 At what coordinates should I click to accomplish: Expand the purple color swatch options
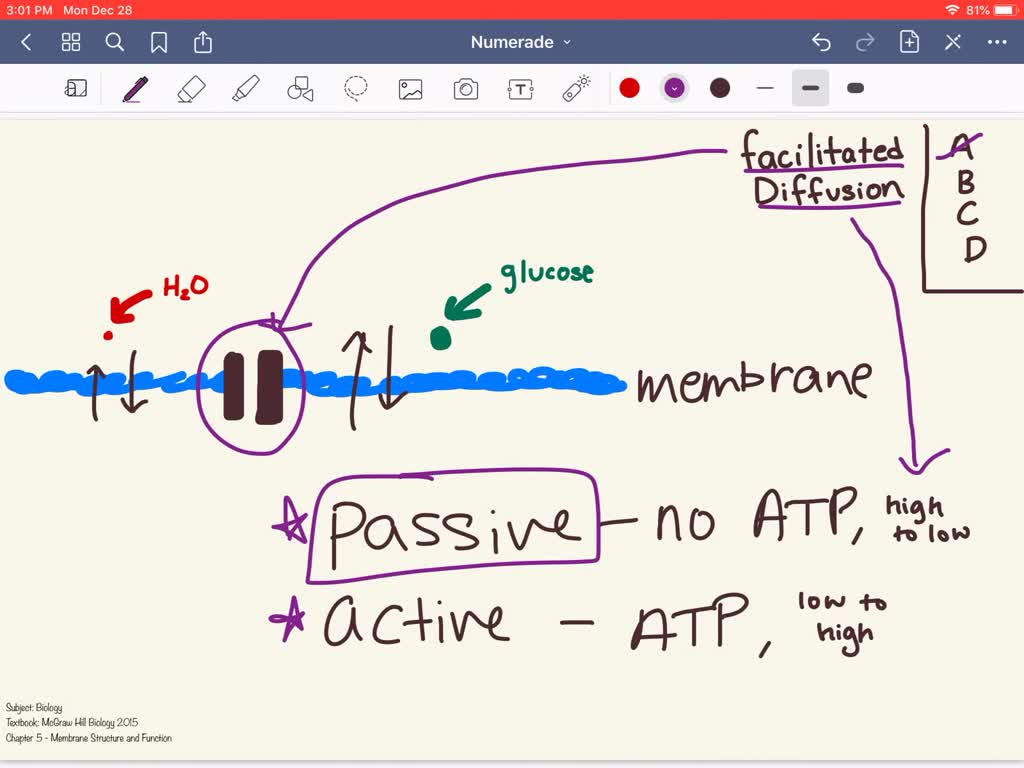click(675, 88)
